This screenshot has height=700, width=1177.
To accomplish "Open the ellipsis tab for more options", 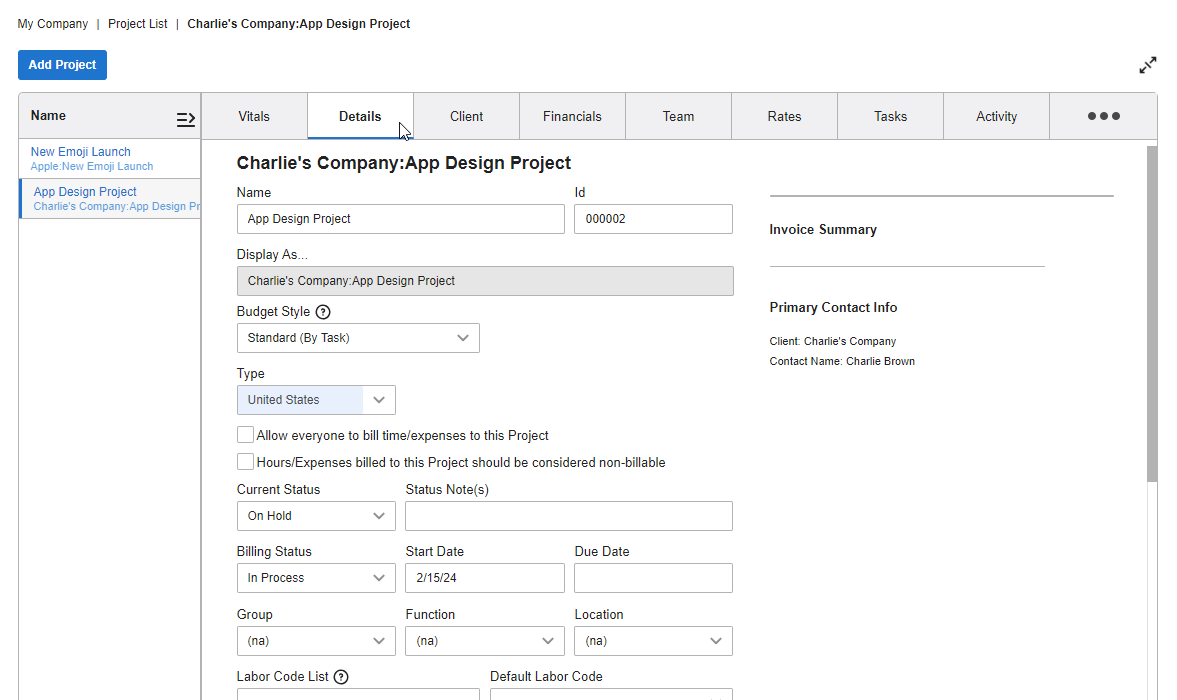I will (1102, 116).
